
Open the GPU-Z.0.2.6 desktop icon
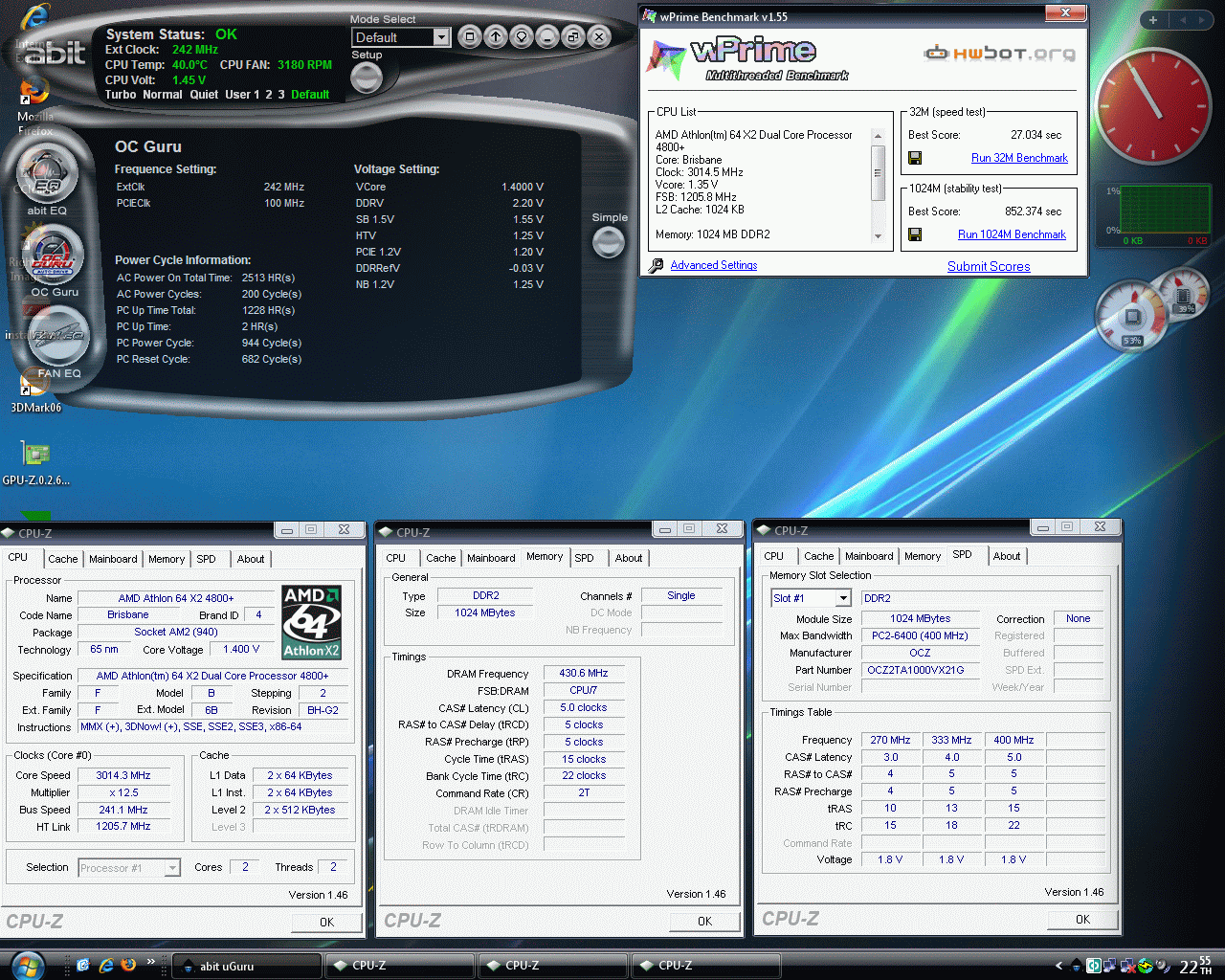click(35, 463)
